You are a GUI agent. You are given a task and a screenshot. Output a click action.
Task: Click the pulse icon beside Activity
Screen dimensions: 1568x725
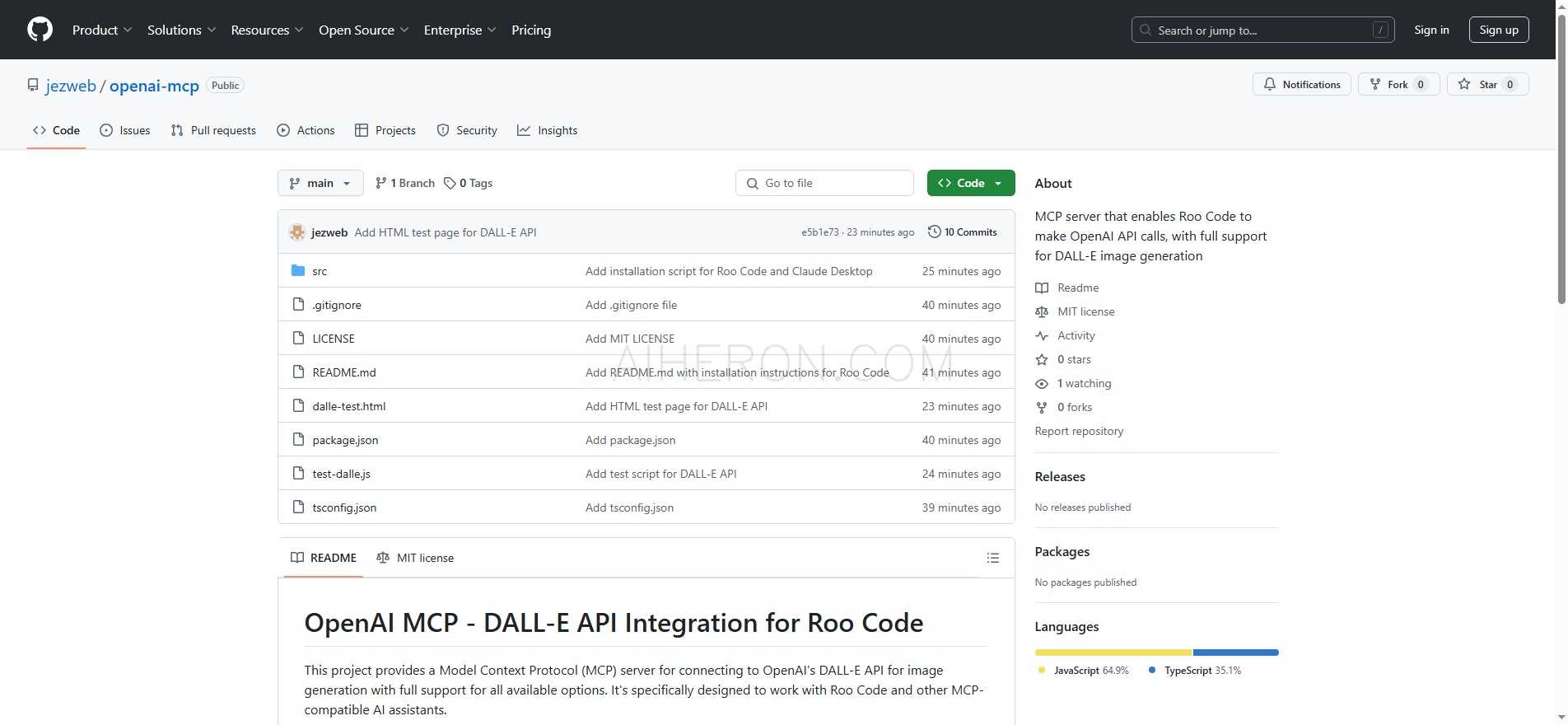(1042, 335)
